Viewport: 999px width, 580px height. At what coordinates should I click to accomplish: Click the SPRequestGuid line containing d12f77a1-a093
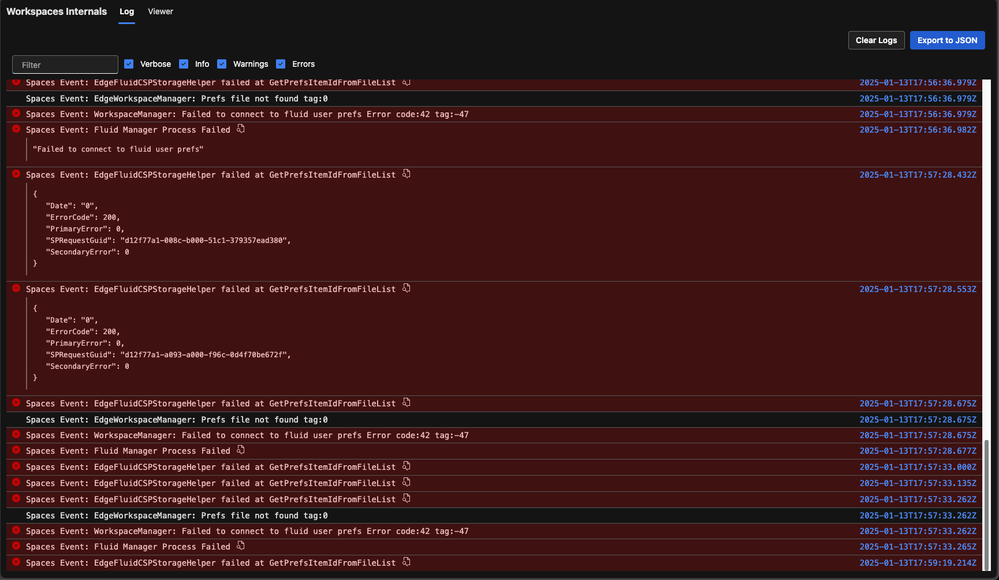pyautogui.click(x=168, y=354)
